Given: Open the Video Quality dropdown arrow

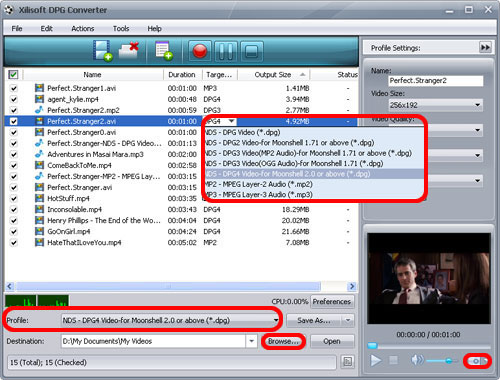Looking at the screenshot, I should 478,130.
